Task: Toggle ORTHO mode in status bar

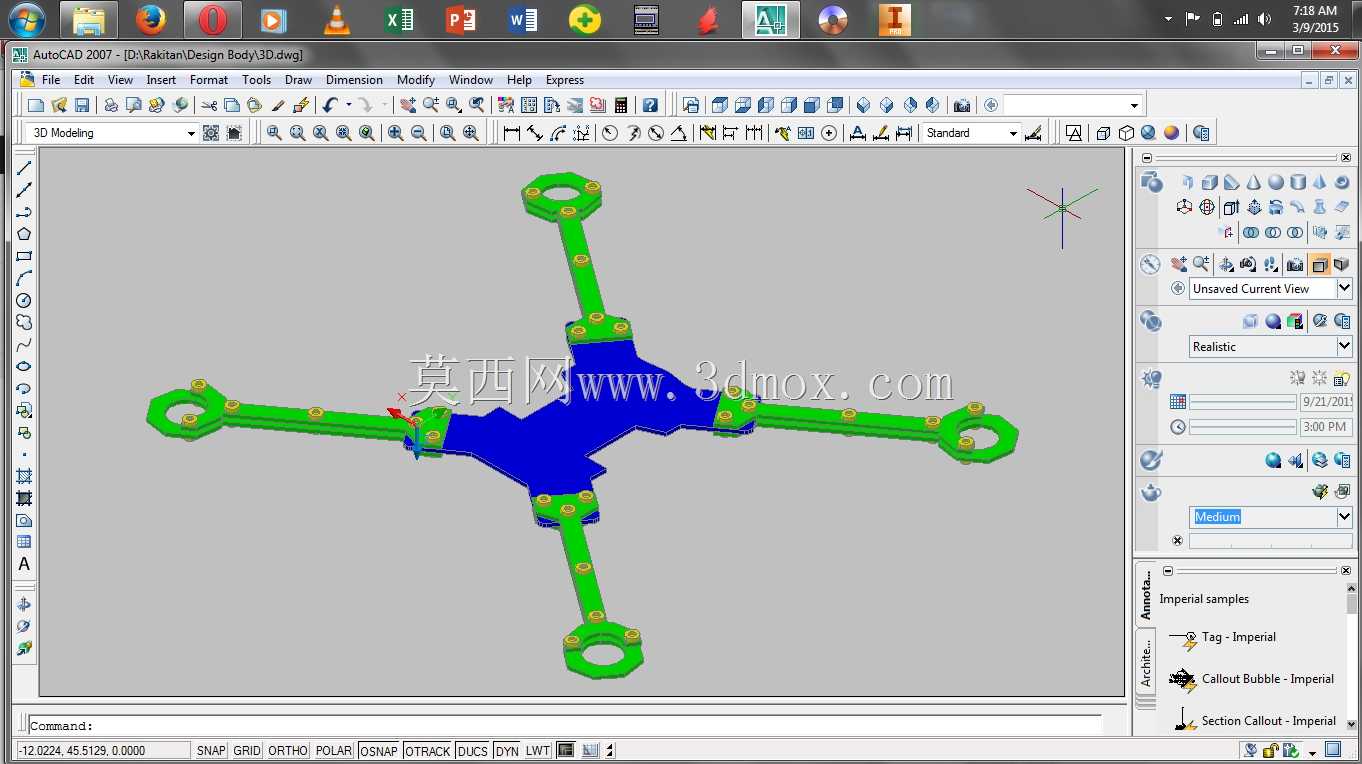Action: point(288,751)
